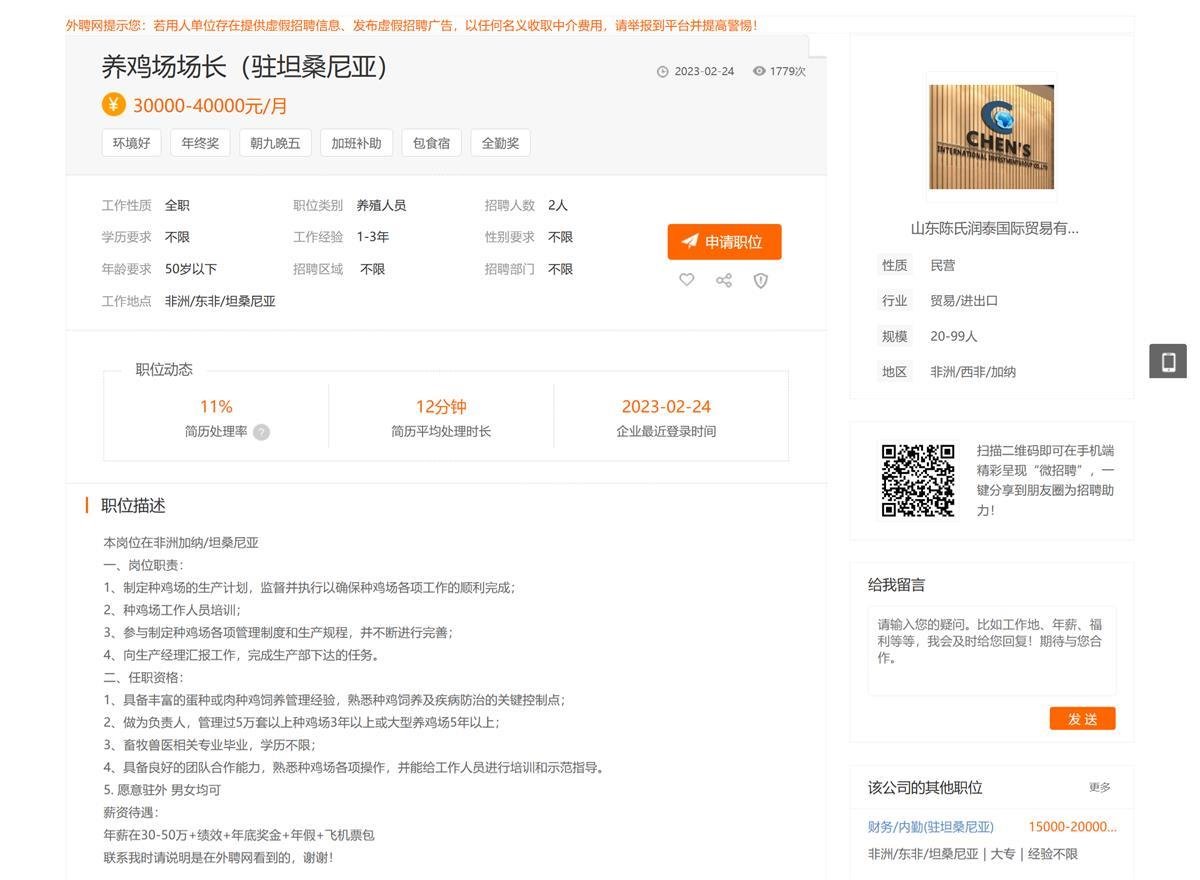Open the tooltip question mark beside 简历处理率
The height and width of the screenshot is (880, 1200).
(261, 432)
